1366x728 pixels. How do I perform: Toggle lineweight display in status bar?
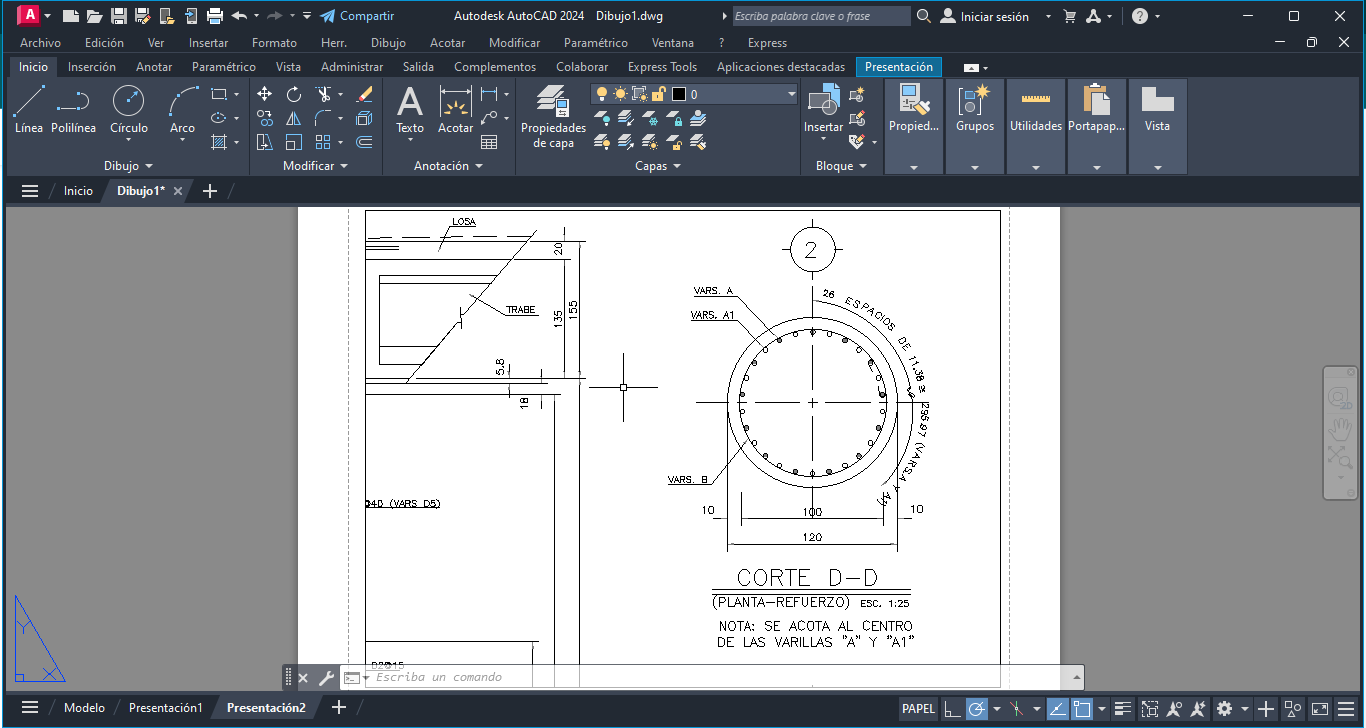(1123, 709)
